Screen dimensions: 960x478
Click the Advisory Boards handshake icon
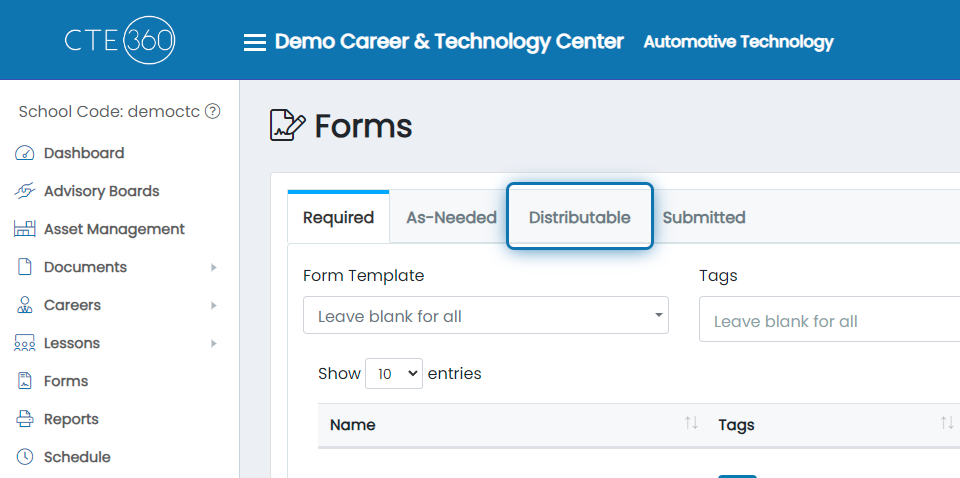[x=24, y=191]
